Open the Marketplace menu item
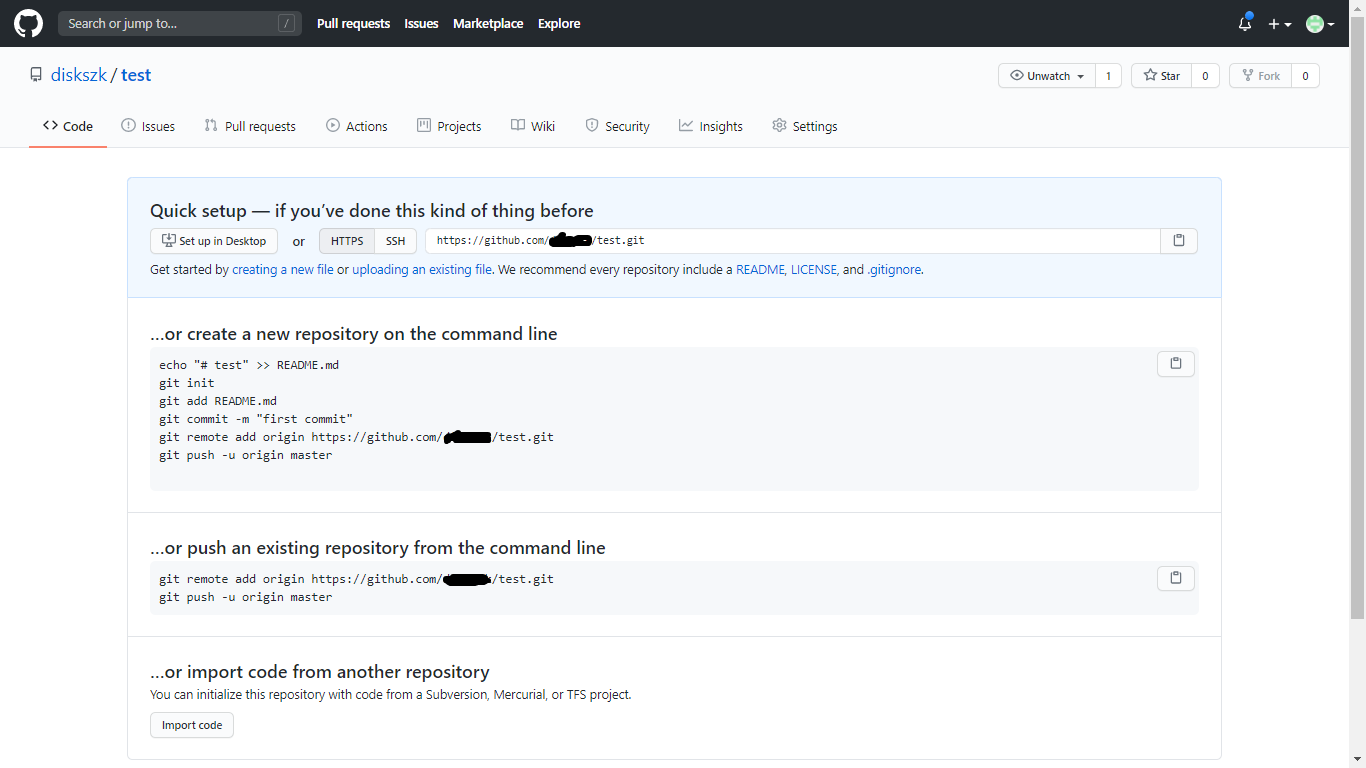Viewport: 1366px width, 768px height. (487, 23)
